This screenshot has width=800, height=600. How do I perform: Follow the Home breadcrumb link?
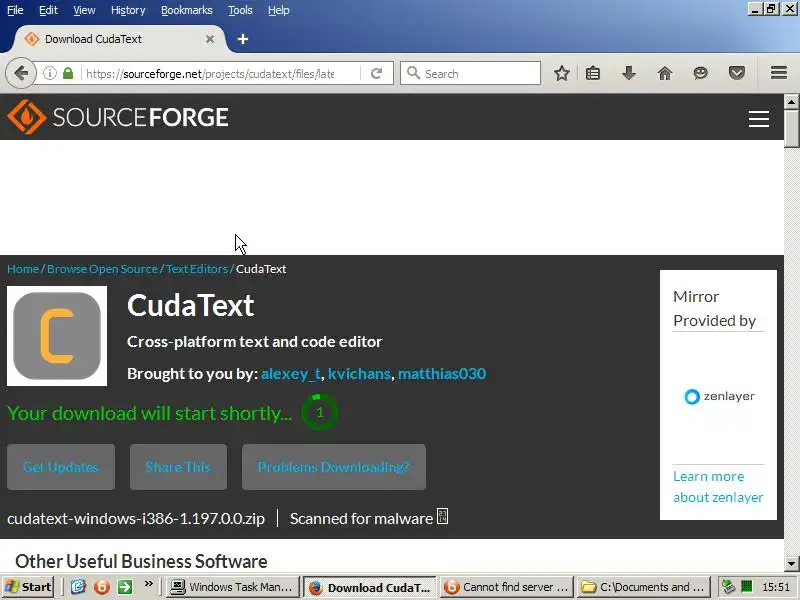[x=23, y=269]
